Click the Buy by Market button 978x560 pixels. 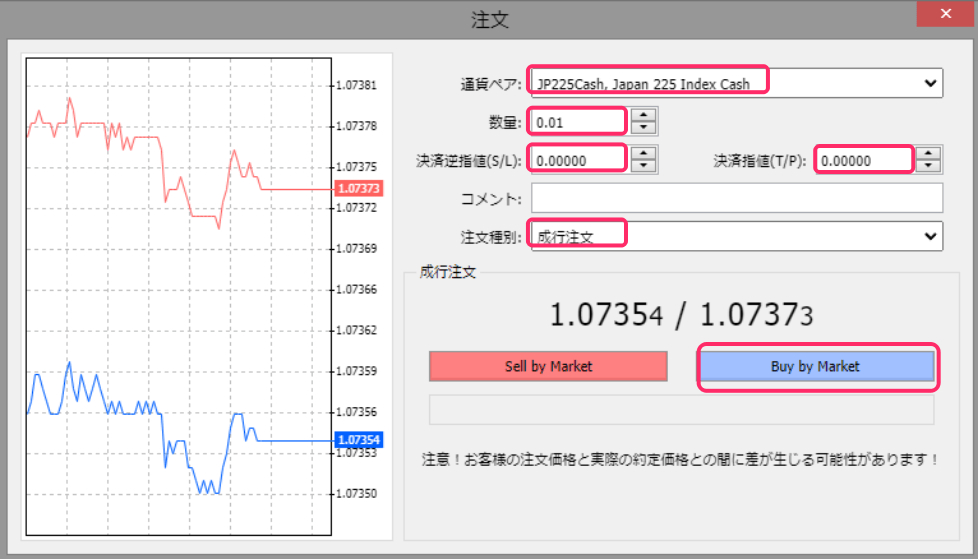pos(817,366)
